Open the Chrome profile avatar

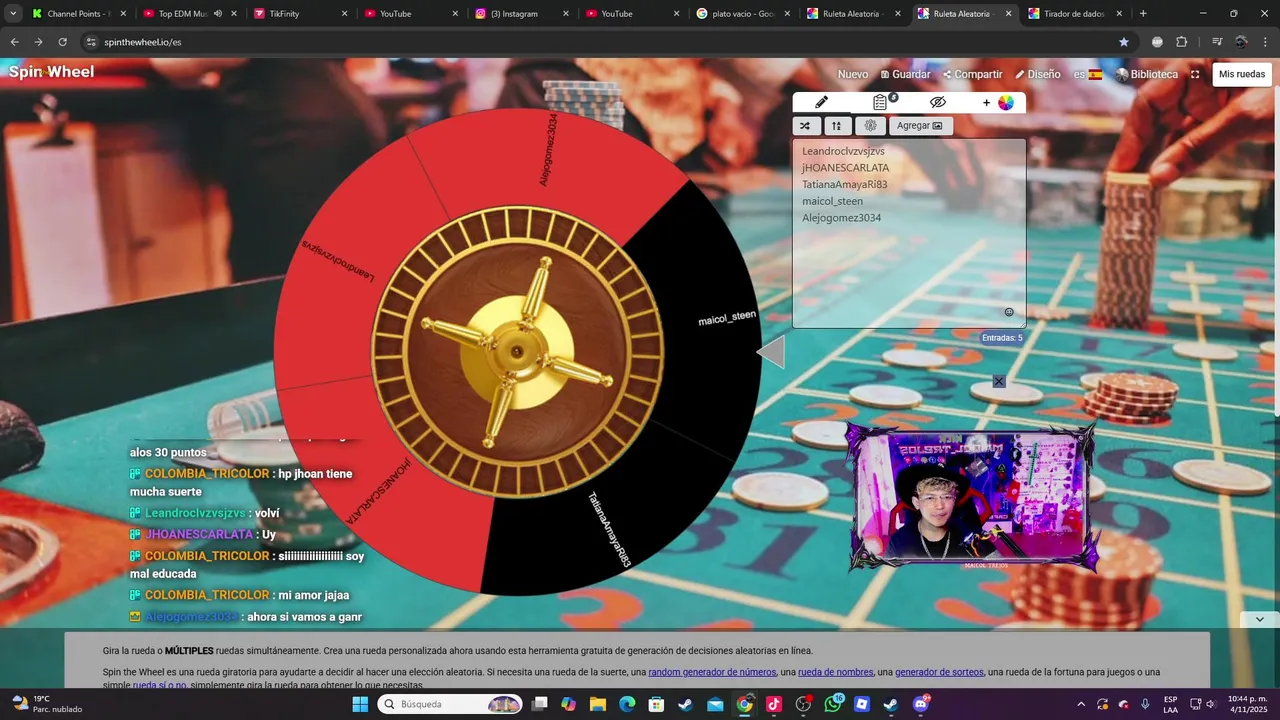[x=1241, y=42]
